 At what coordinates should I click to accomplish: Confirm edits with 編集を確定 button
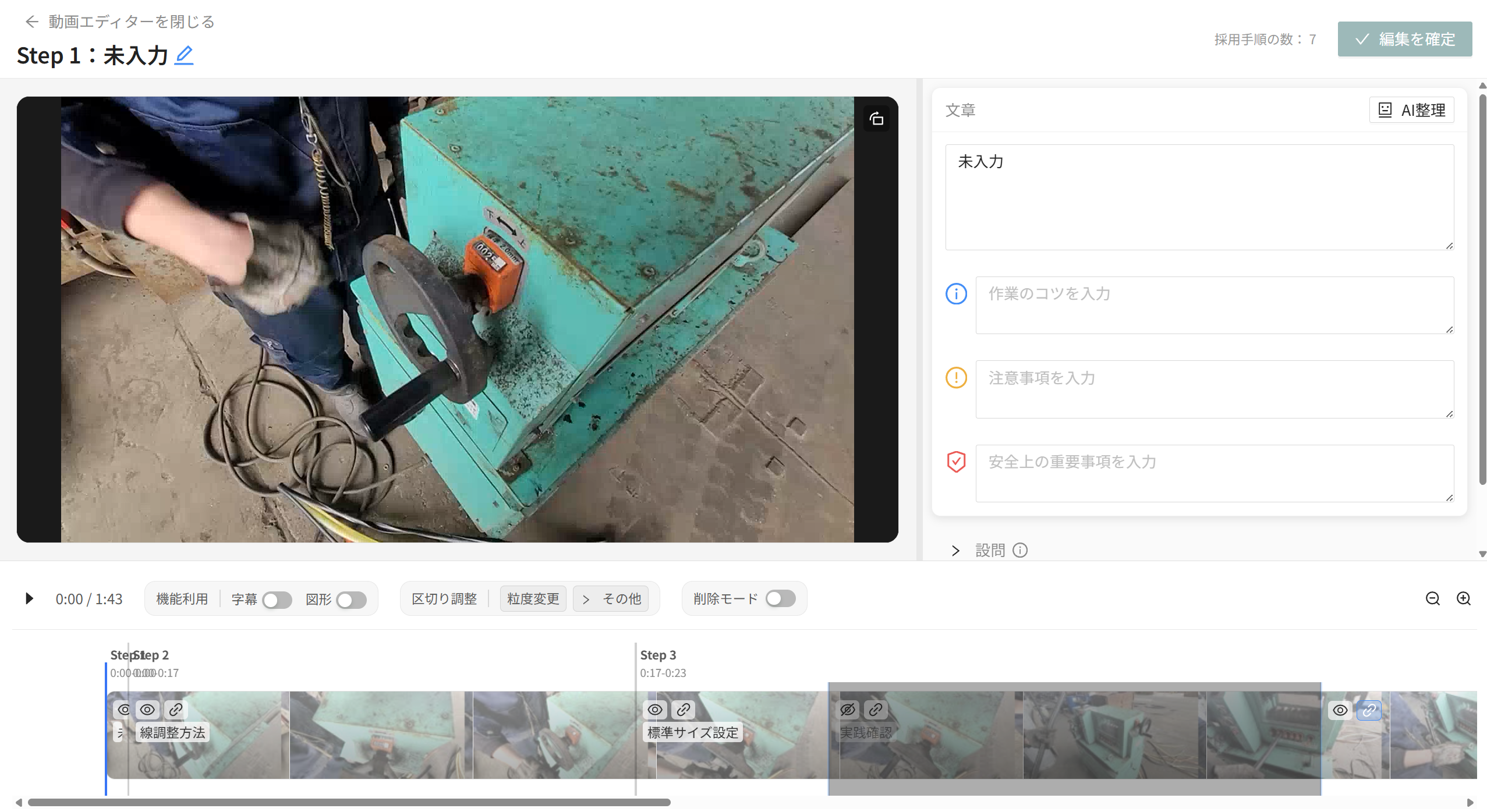[1404, 39]
